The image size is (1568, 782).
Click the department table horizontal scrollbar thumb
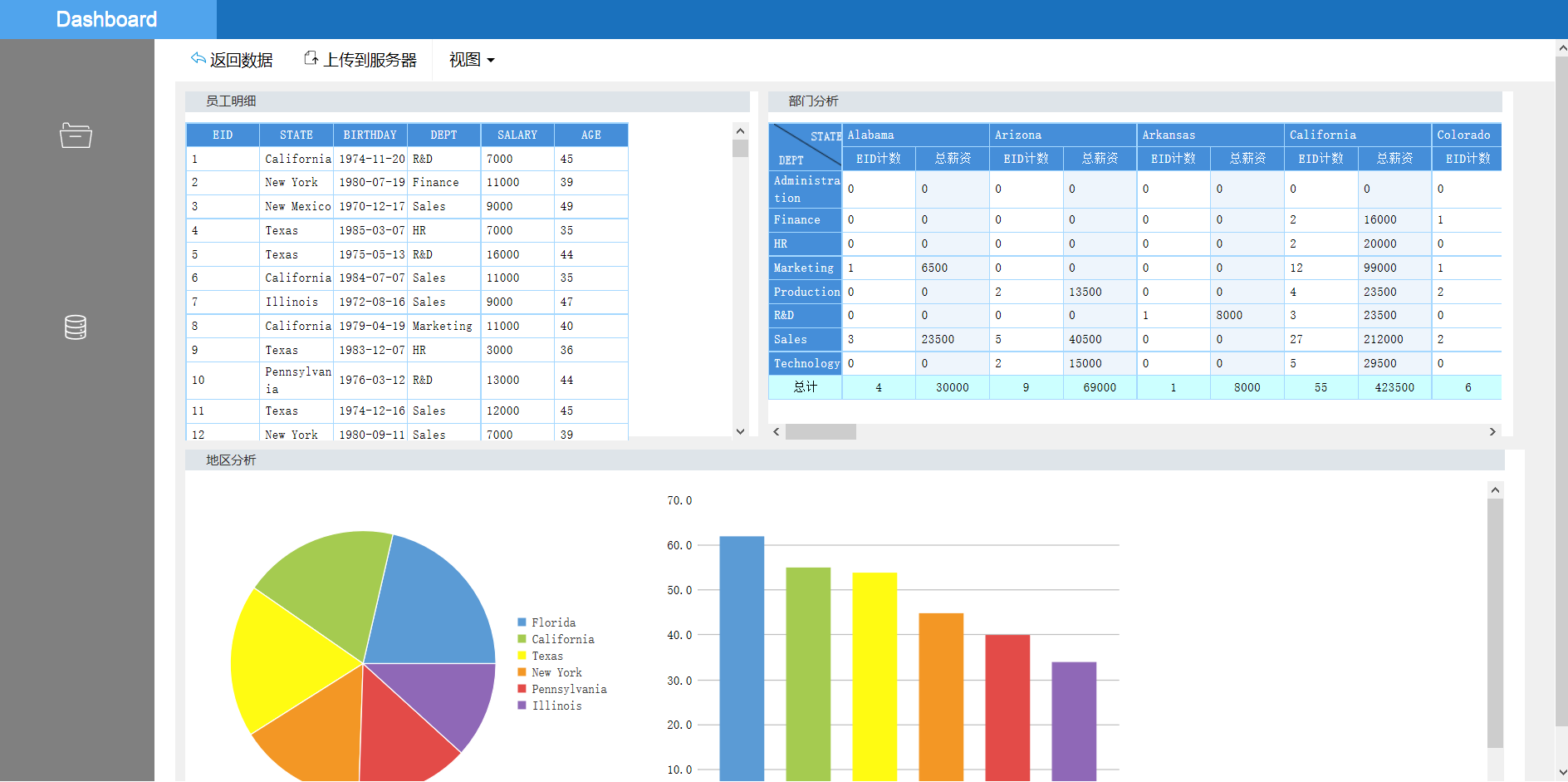(x=821, y=431)
